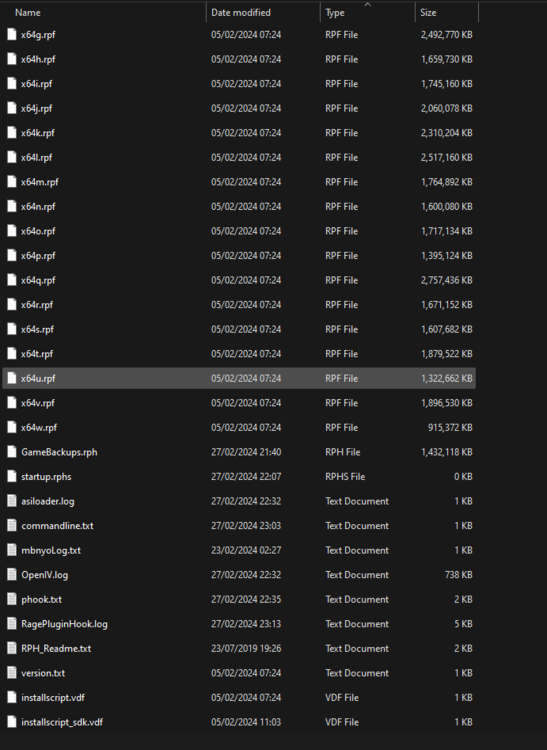Click the size value 1,432,118 KB
This screenshot has width=547, height=750.
pyautogui.click(x=447, y=452)
